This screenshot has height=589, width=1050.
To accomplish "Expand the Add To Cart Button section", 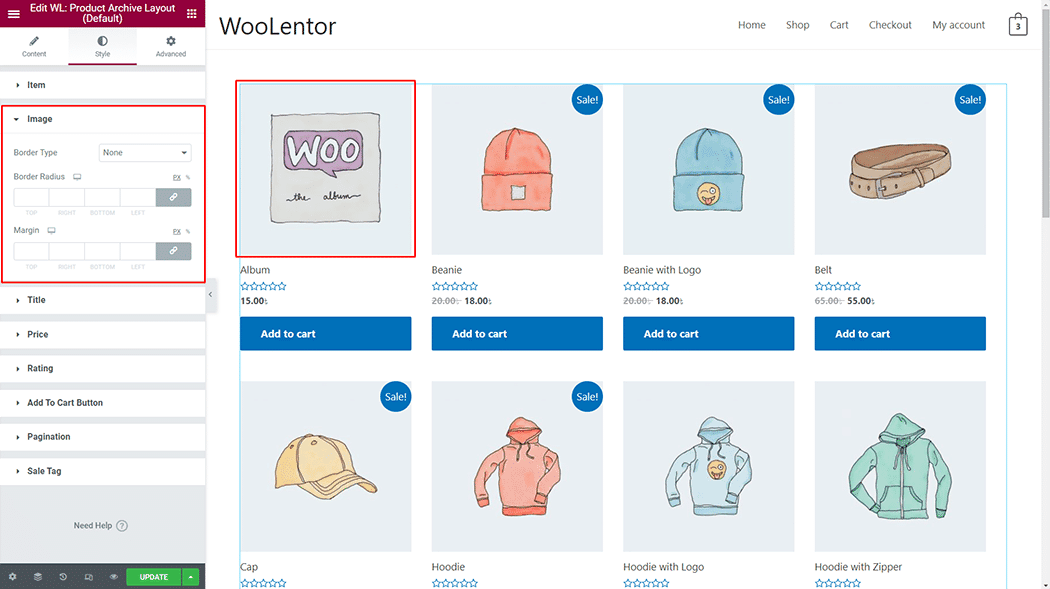I will (64, 403).
